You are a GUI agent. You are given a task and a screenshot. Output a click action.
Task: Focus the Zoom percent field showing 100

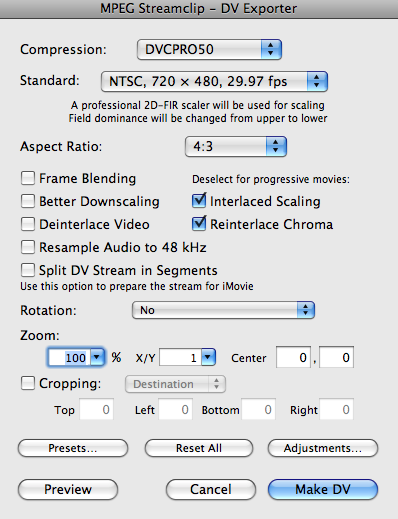[69, 358]
